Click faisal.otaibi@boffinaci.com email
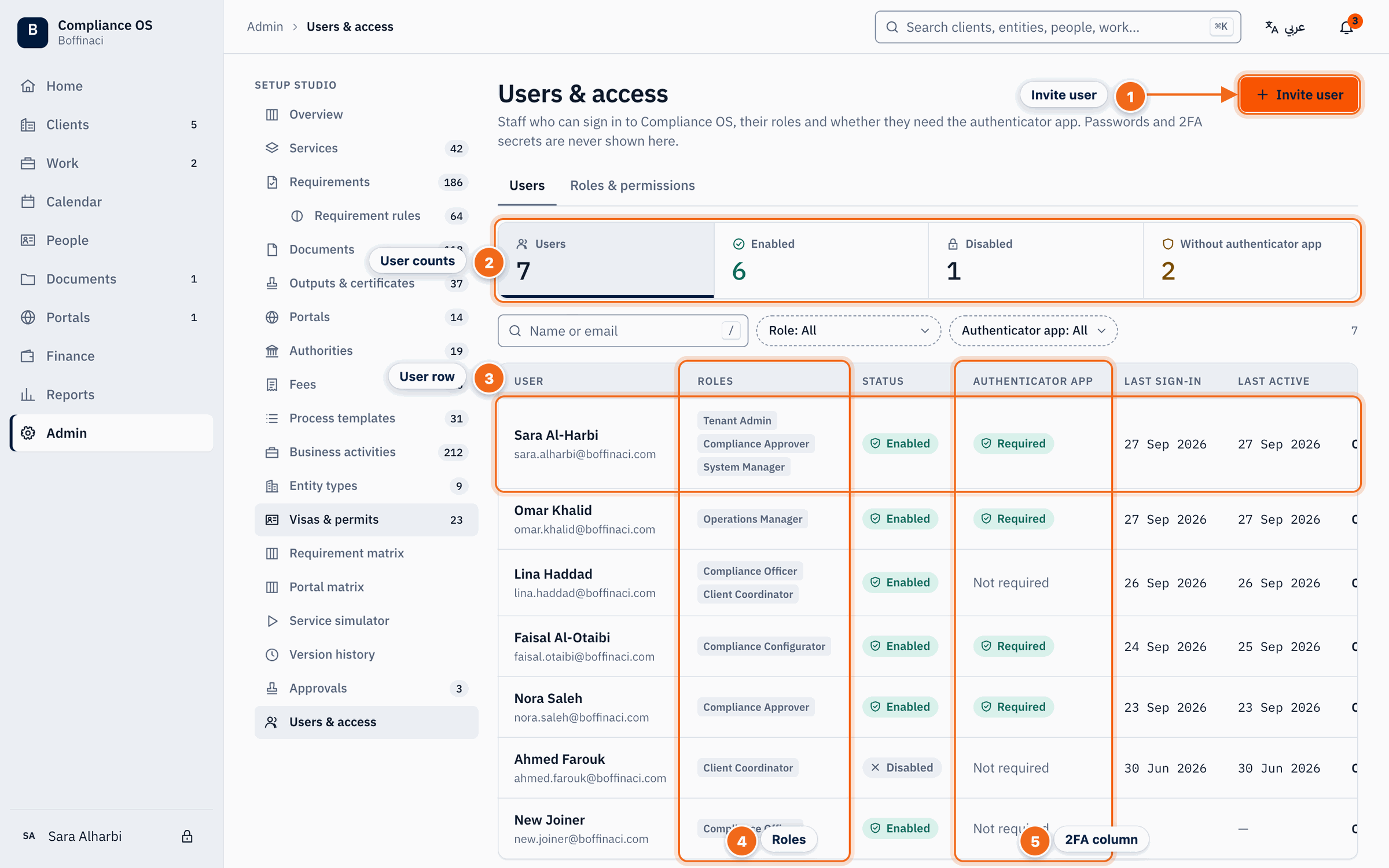The height and width of the screenshot is (868, 1389). [x=584, y=657]
